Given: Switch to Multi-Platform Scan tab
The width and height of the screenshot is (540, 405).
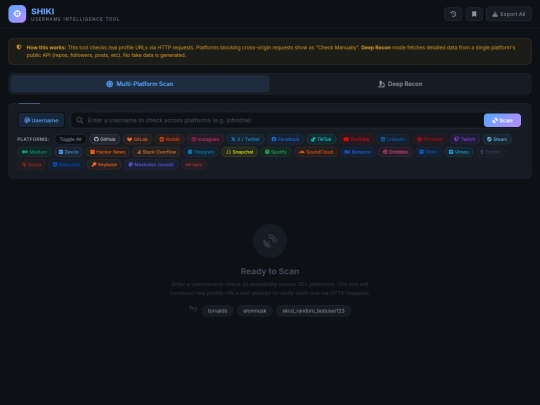Looking at the screenshot, I should click(140, 84).
